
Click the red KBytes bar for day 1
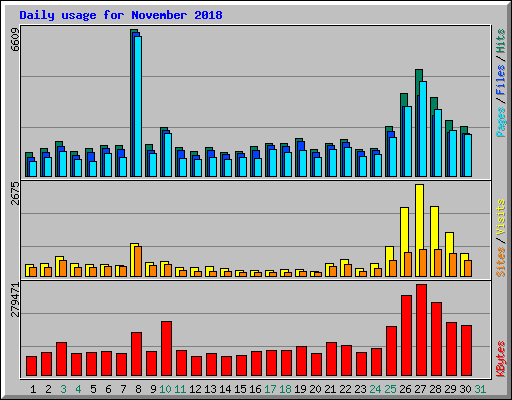click(31, 366)
